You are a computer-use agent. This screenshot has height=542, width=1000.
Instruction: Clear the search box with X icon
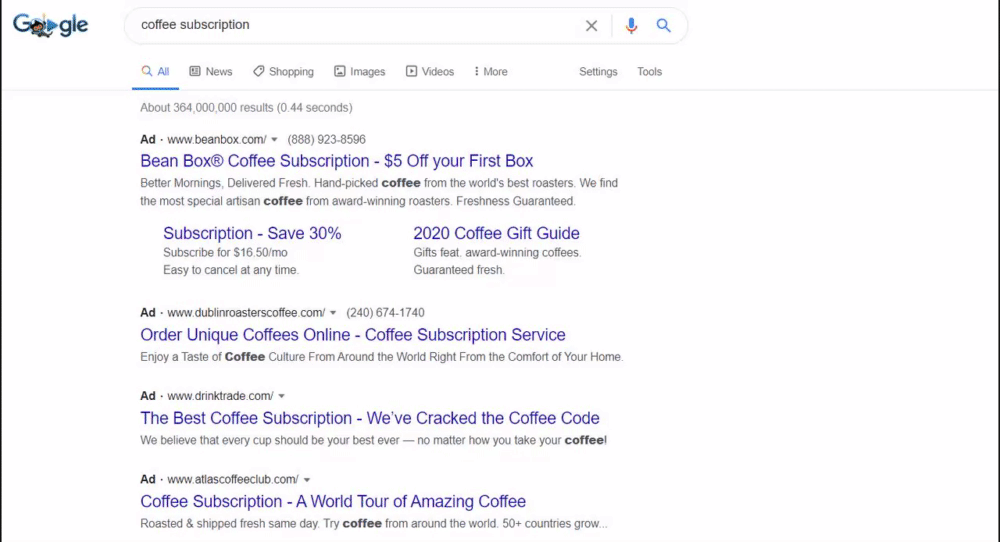[x=591, y=26]
